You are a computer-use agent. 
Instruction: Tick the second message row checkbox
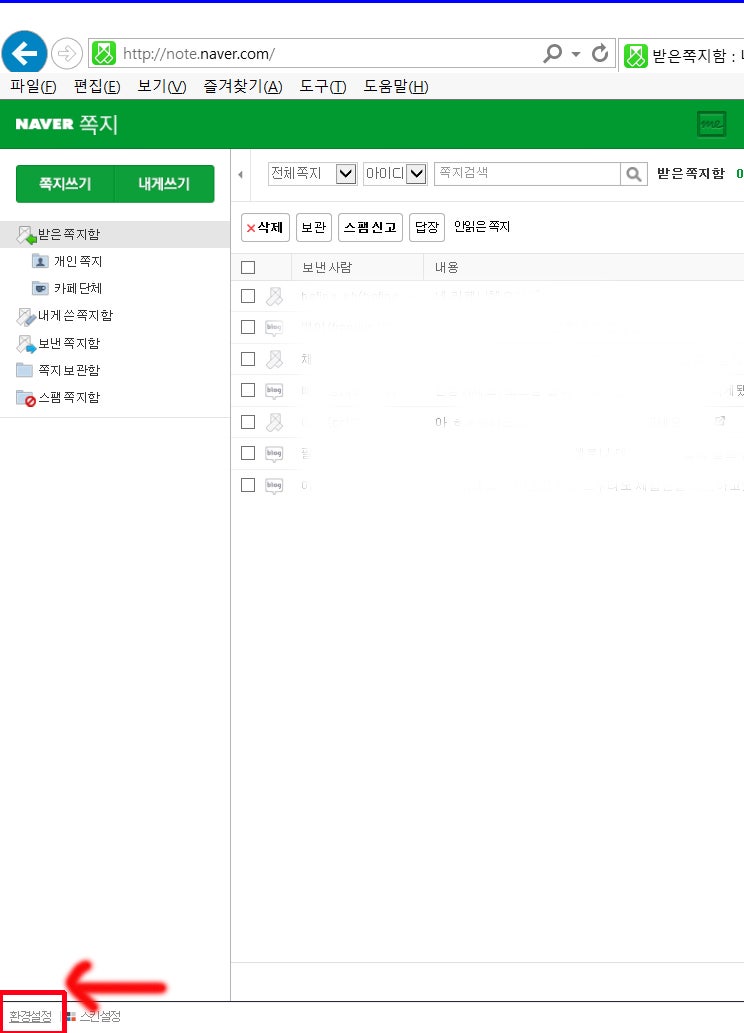[248, 327]
